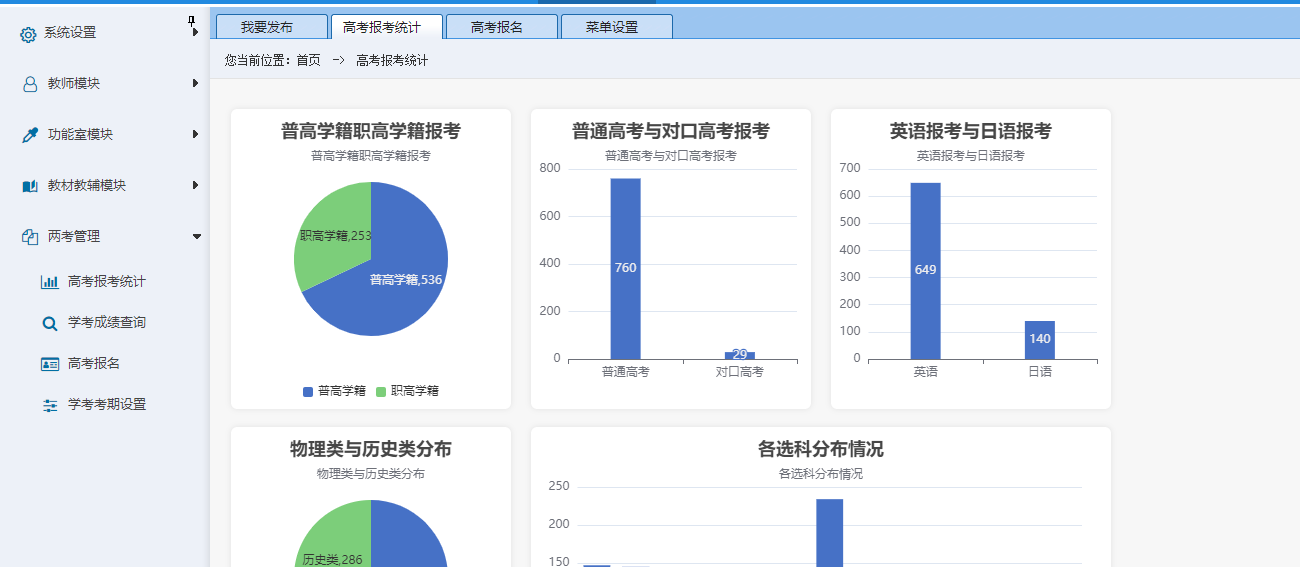
Task: Click the 高考报考统计 bar chart icon
Action: 50,282
